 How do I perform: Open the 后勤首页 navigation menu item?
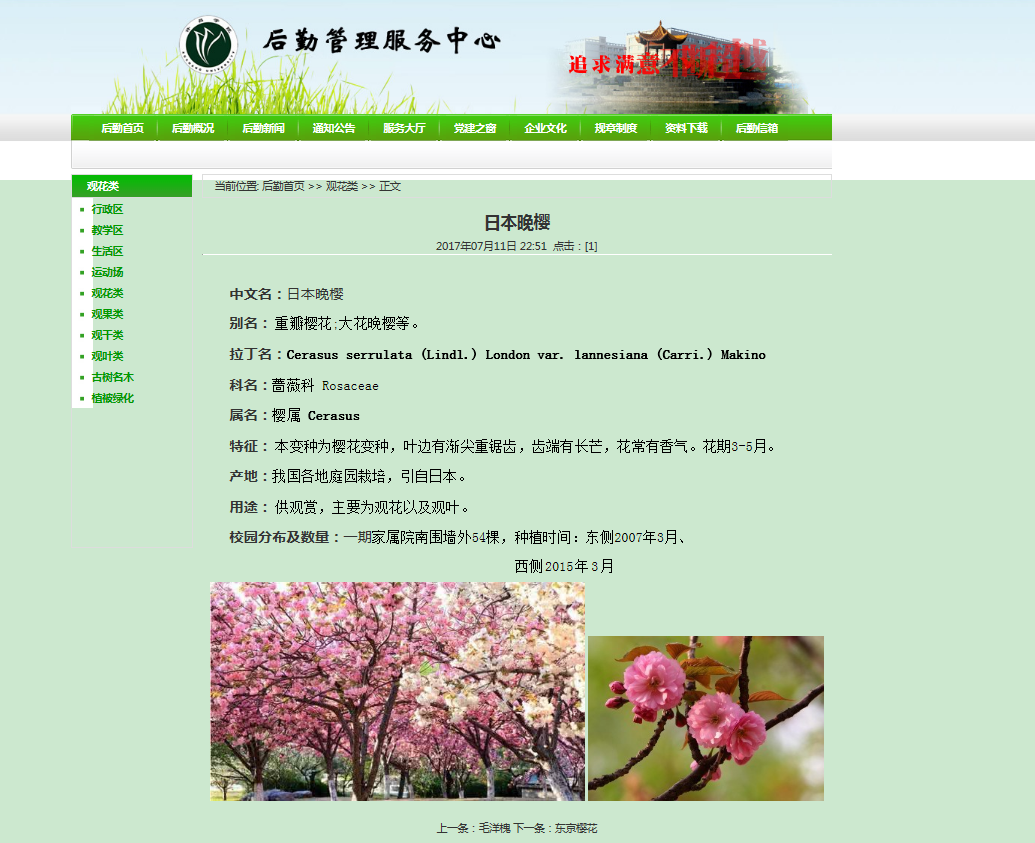(x=122, y=128)
